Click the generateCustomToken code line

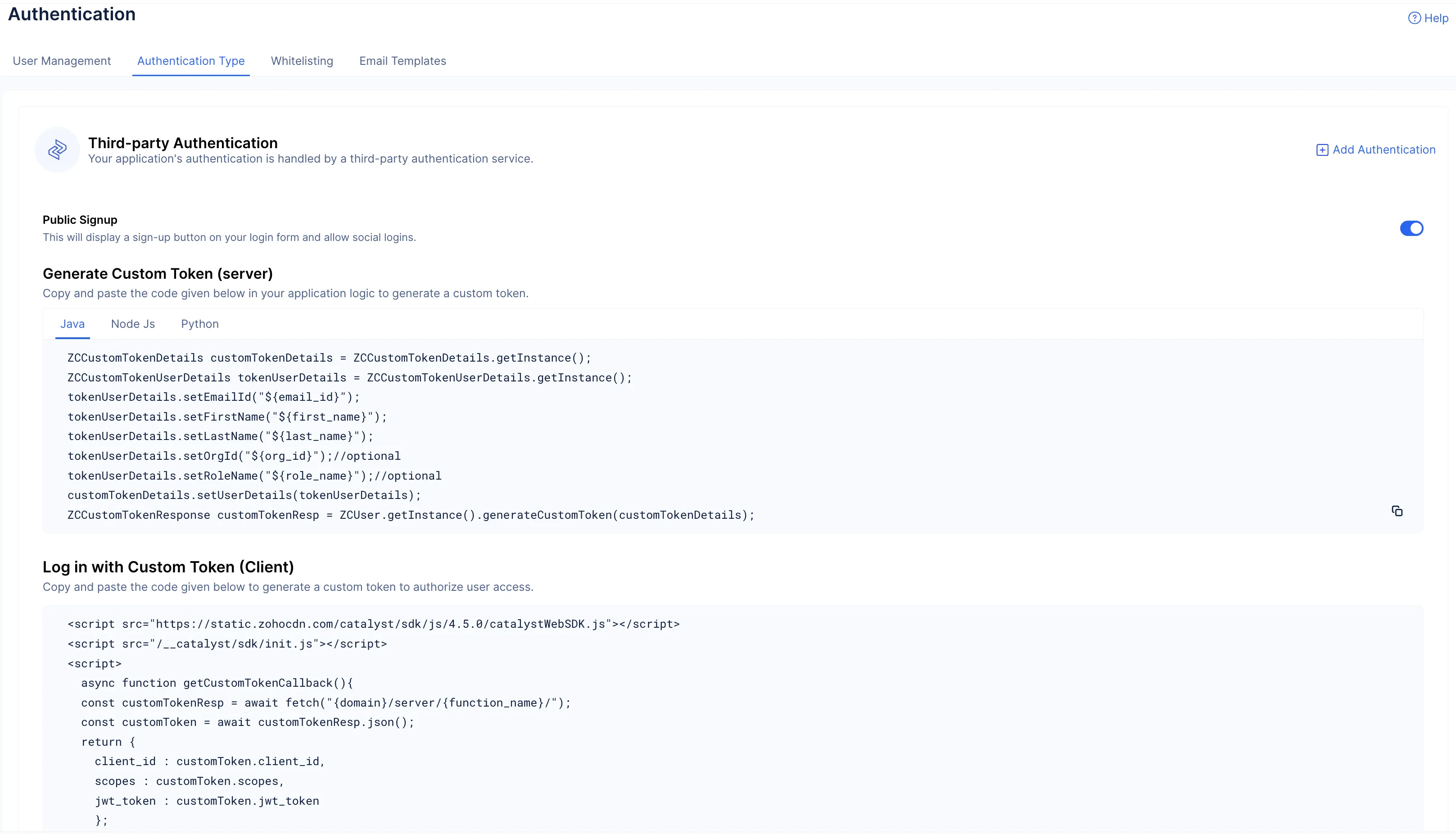click(x=411, y=515)
